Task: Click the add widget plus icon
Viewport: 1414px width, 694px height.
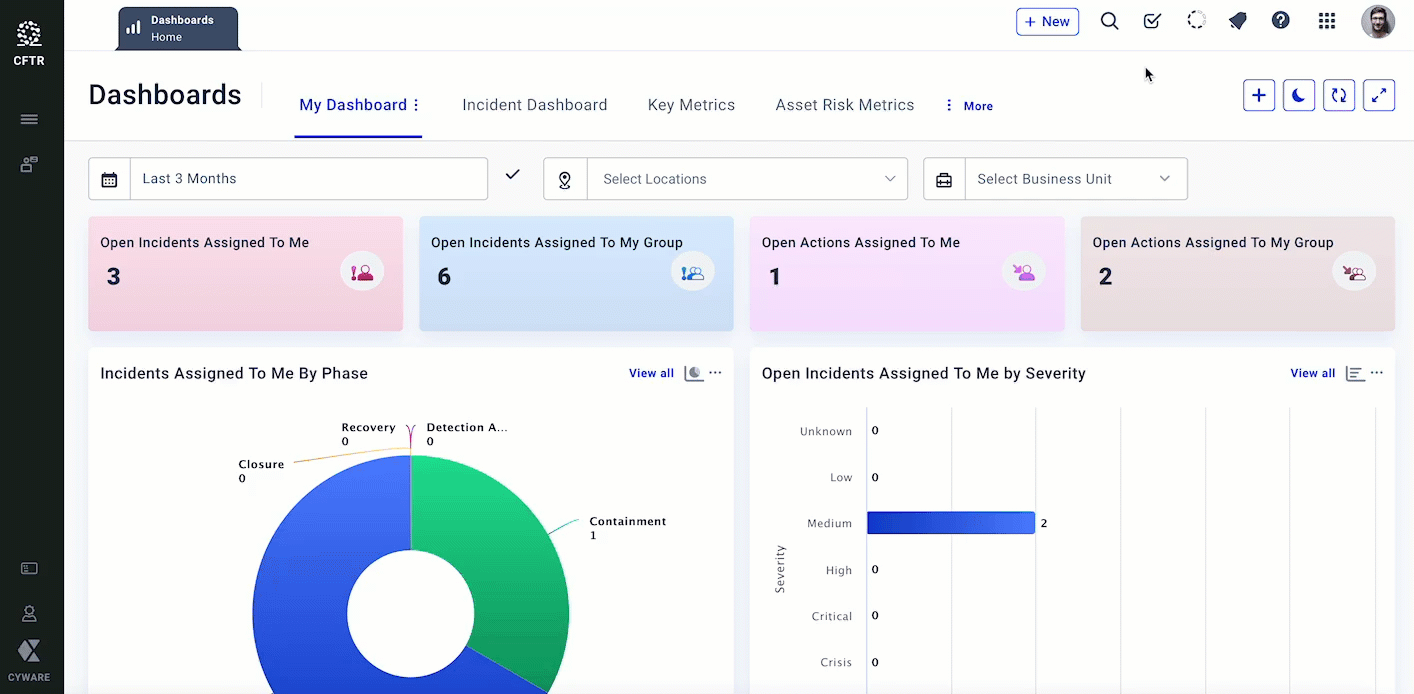Action: (1259, 96)
